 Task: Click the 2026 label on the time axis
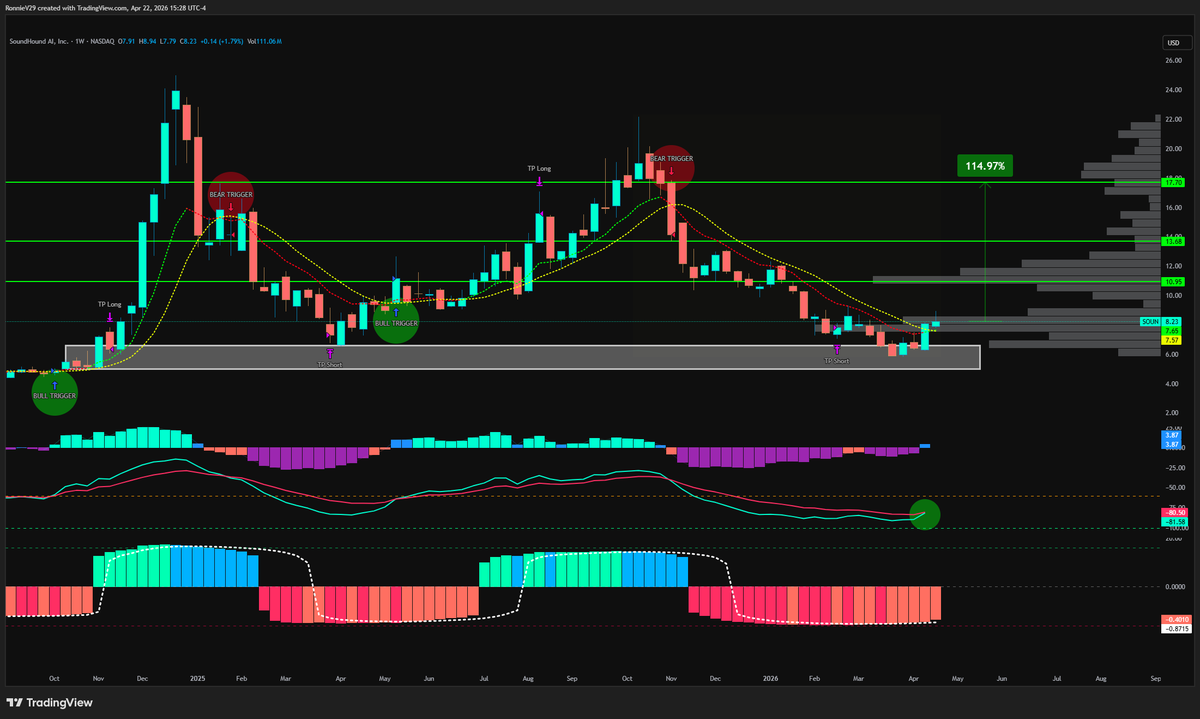point(770,678)
